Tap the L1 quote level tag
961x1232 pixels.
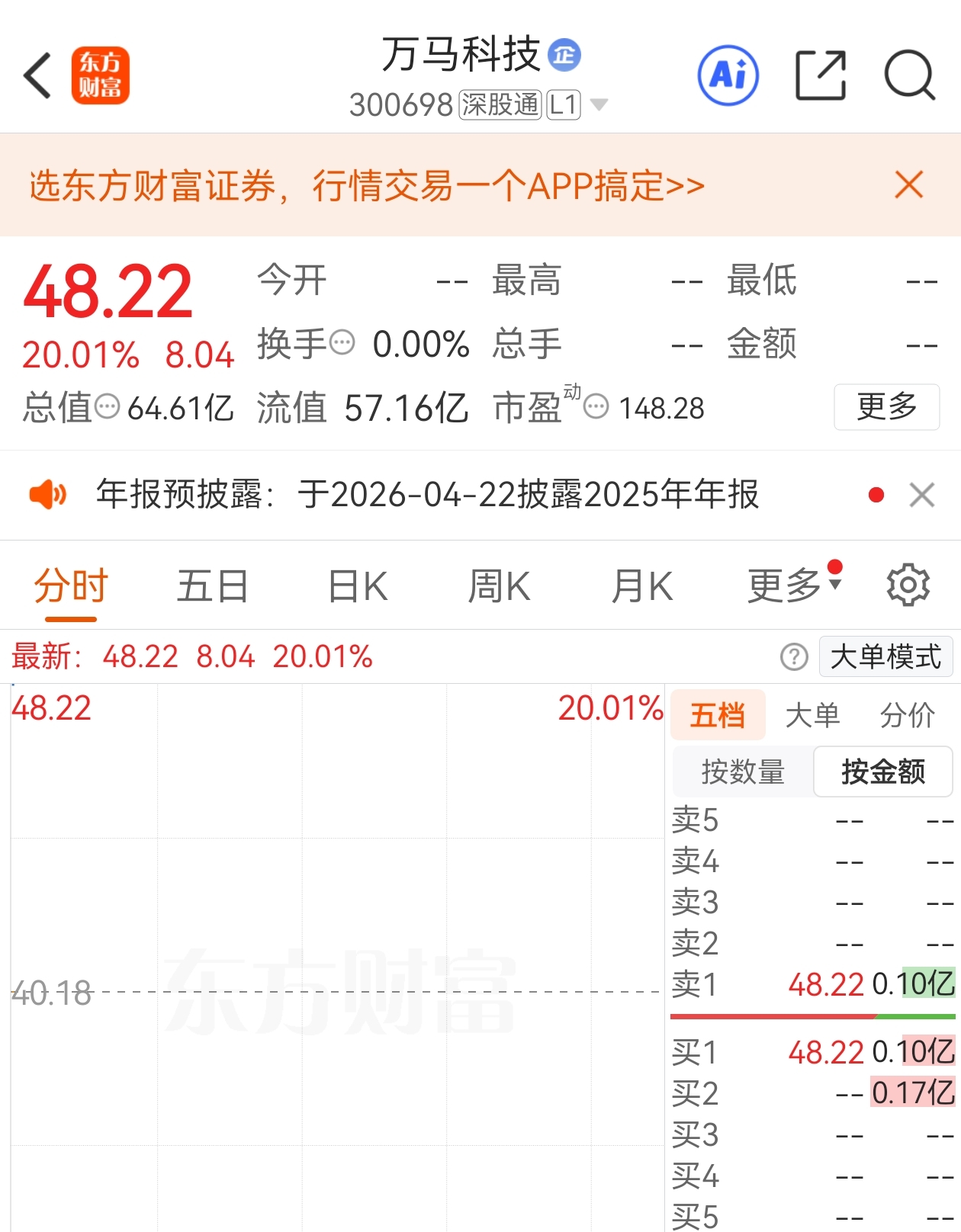pos(564,104)
